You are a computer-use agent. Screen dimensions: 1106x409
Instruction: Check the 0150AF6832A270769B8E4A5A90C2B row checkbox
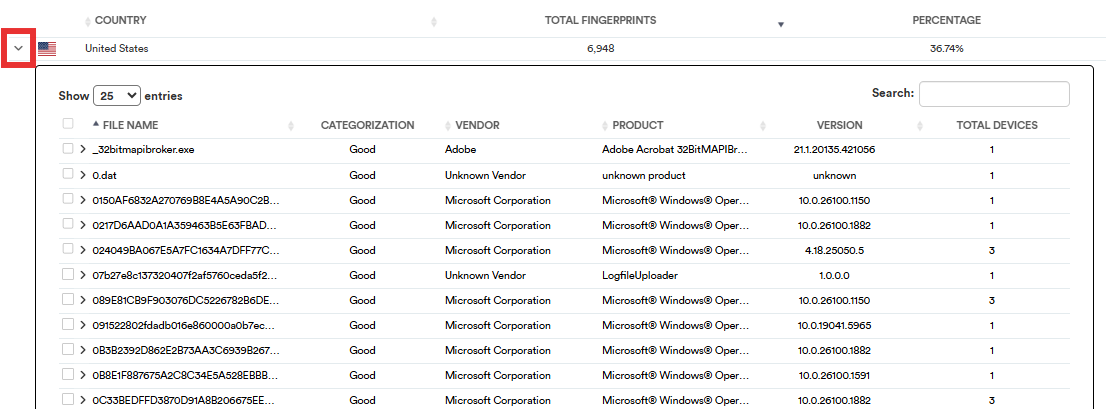68,199
